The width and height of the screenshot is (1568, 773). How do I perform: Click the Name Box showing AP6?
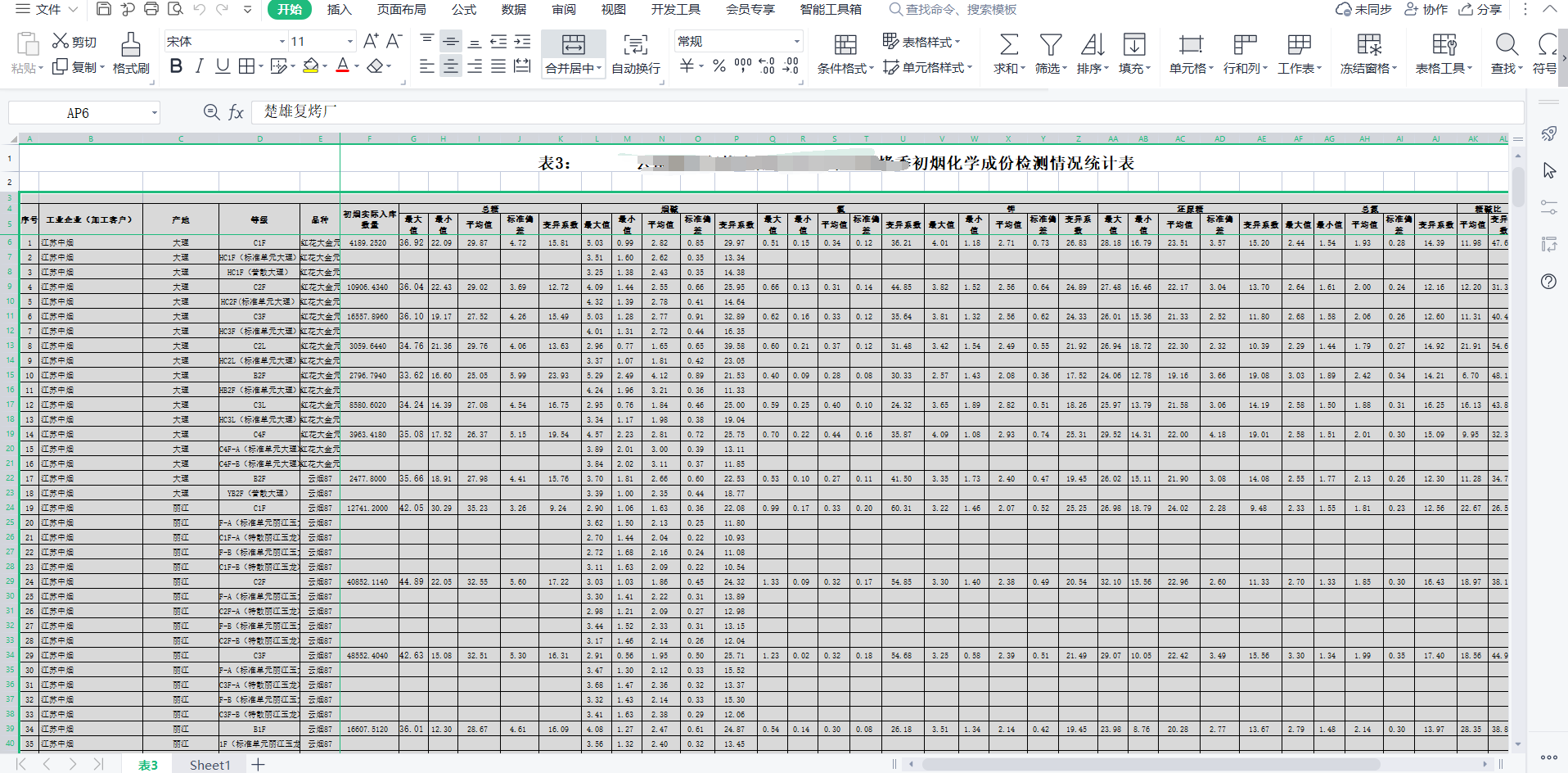(x=79, y=112)
